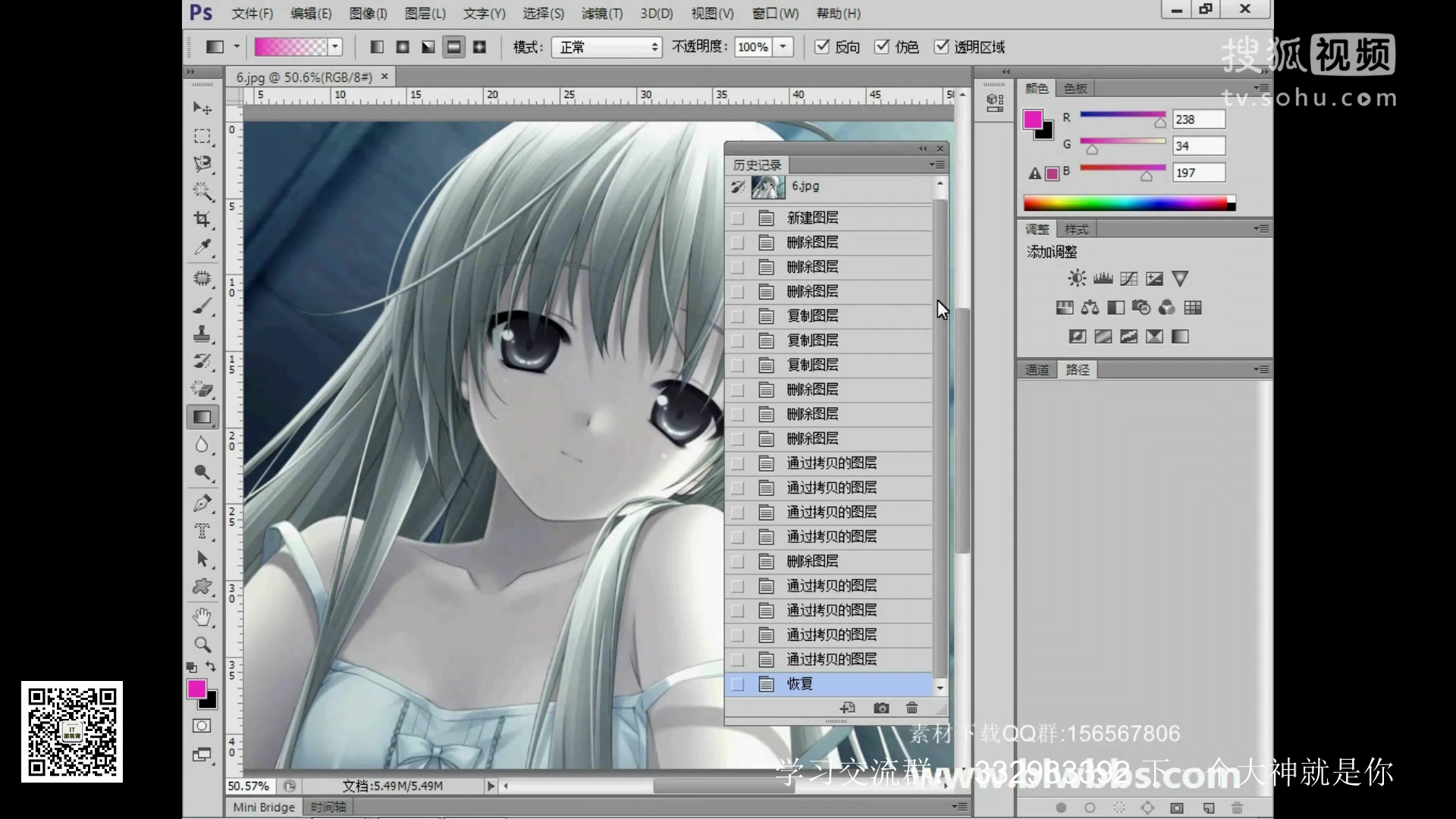Open the 图像(I) menu
1456x819 pixels.
368,14
